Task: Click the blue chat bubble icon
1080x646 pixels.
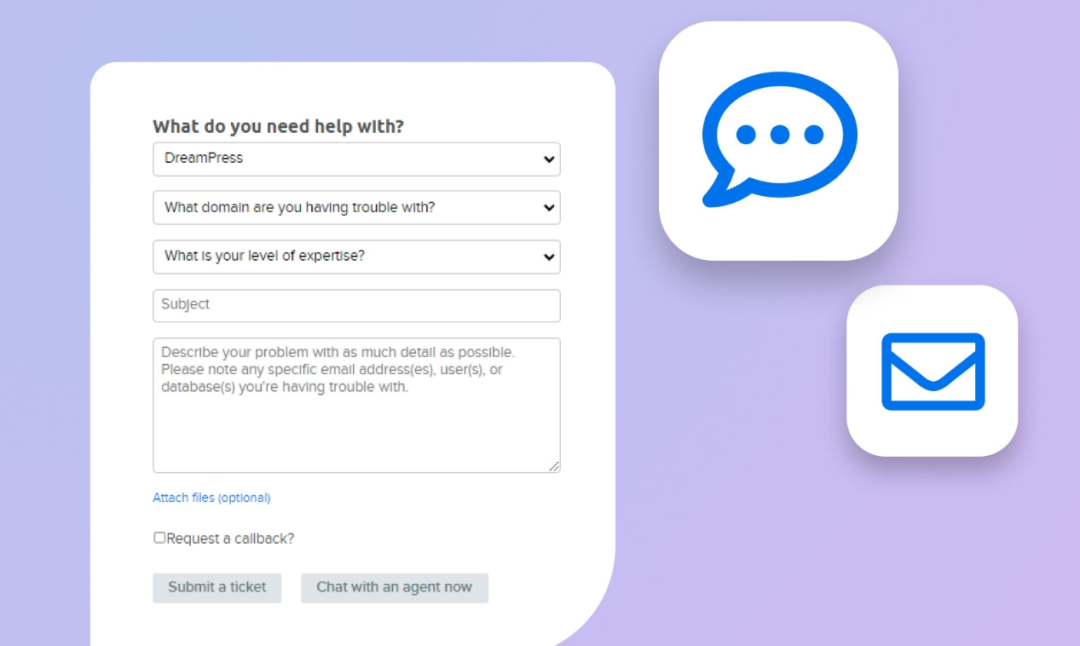Action: (779, 139)
